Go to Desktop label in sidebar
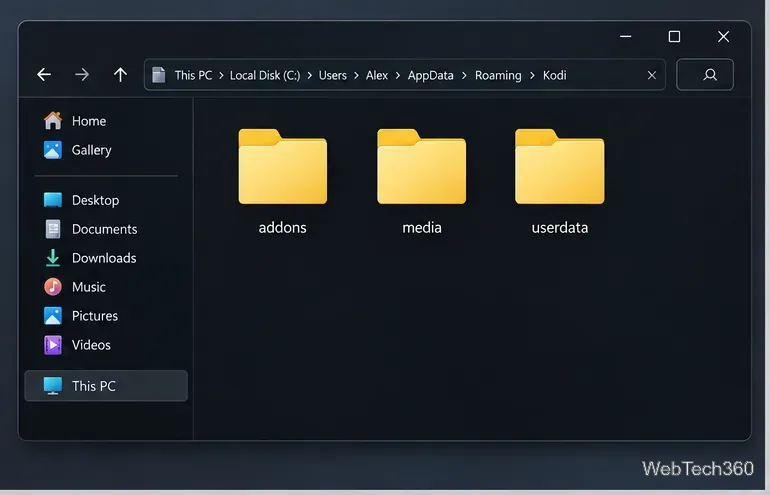Viewport: 770px width, 495px height. (95, 200)
